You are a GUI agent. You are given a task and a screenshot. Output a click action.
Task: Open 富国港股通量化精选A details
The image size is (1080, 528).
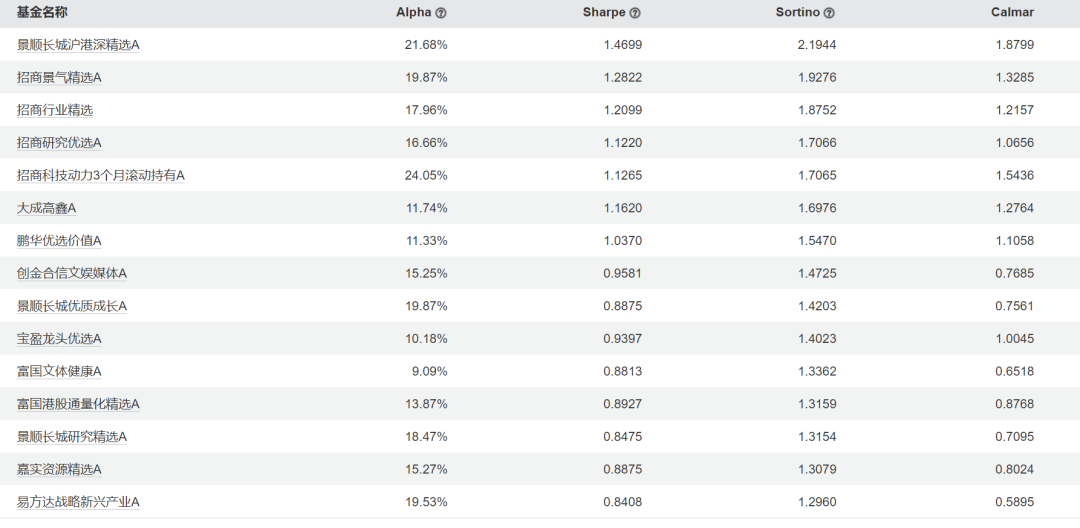click(x=78, y=404)
